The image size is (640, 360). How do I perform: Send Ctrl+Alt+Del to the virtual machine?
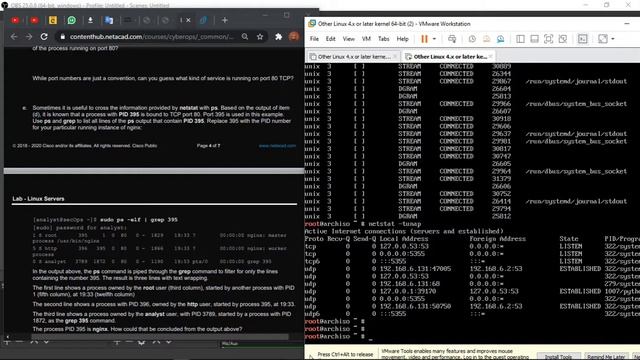[452, 39]
